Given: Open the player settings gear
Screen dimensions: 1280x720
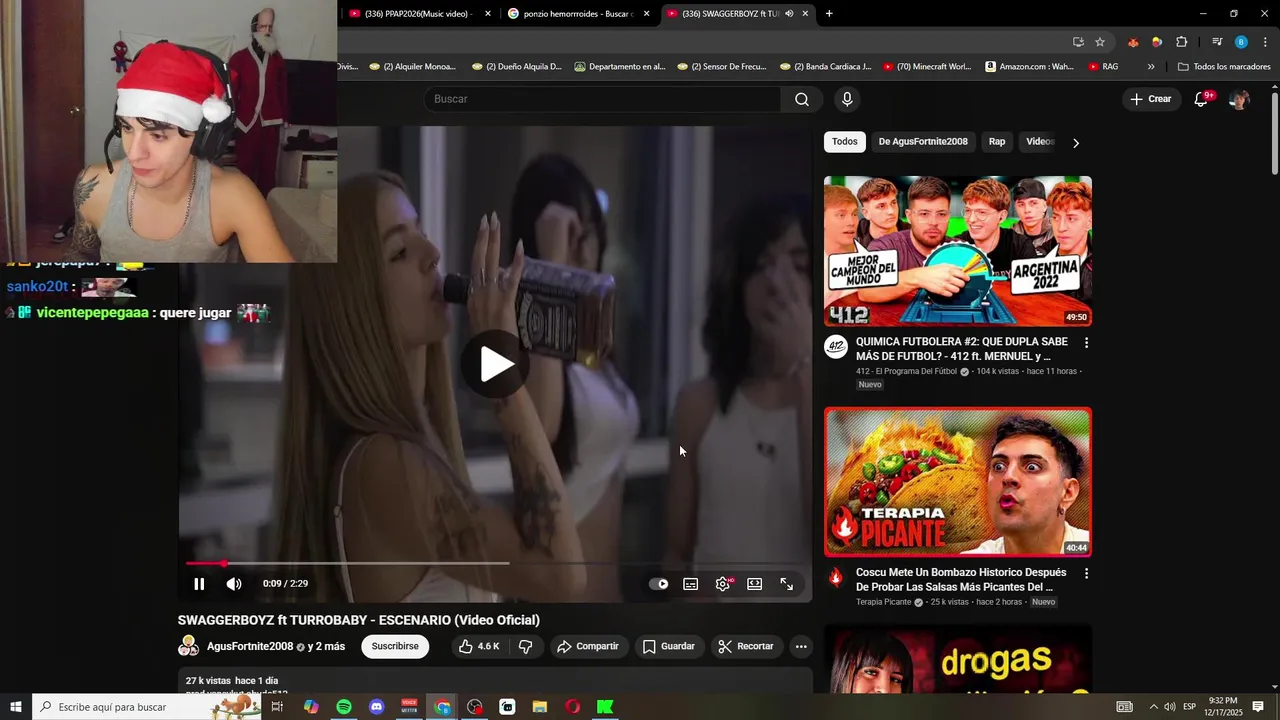Looking at the screenshot, I should [x=723, y=584].
